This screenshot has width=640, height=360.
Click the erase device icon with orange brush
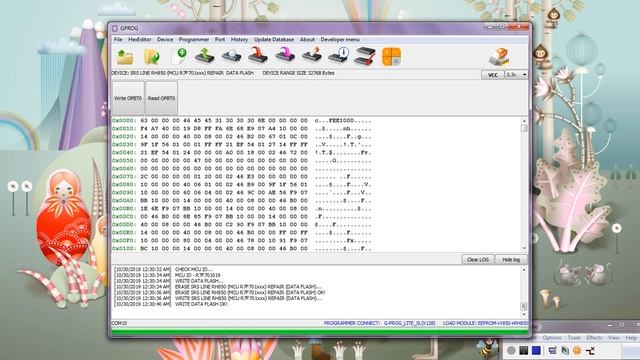312,56
